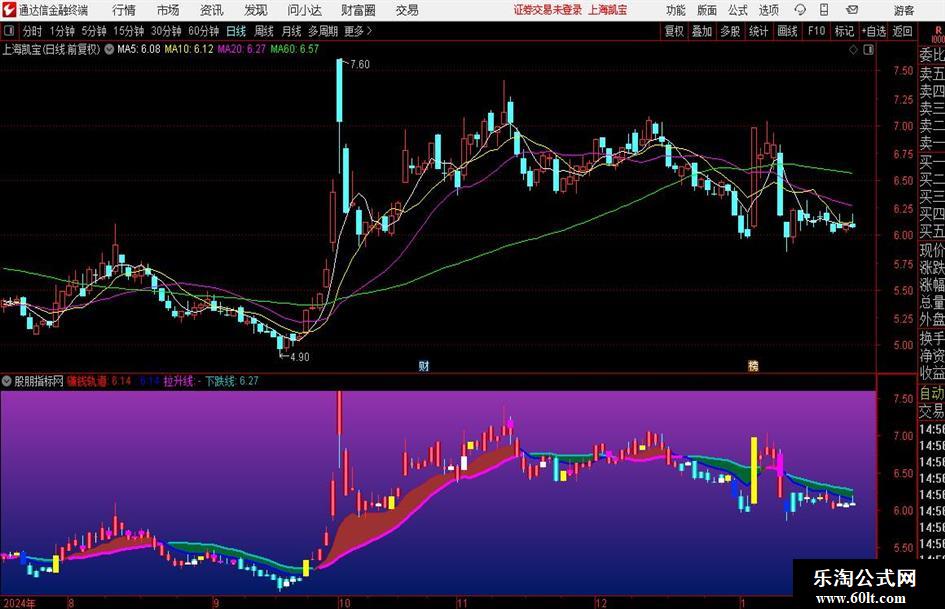Switch to 15分钟 period tab
945x609 pixels.
[x=128, y=31]
